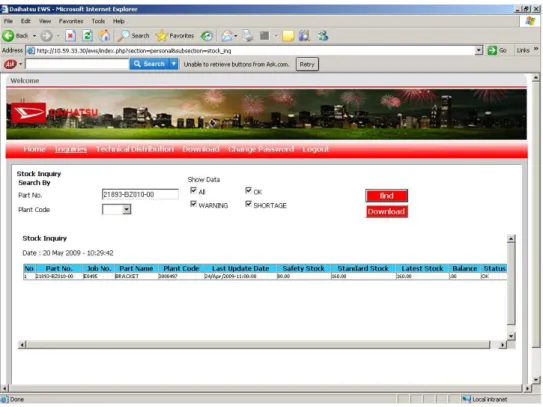The width and height of the screenshot is (543, 407).
Task: Click the Logout link
Action: (x=315, y=149)
